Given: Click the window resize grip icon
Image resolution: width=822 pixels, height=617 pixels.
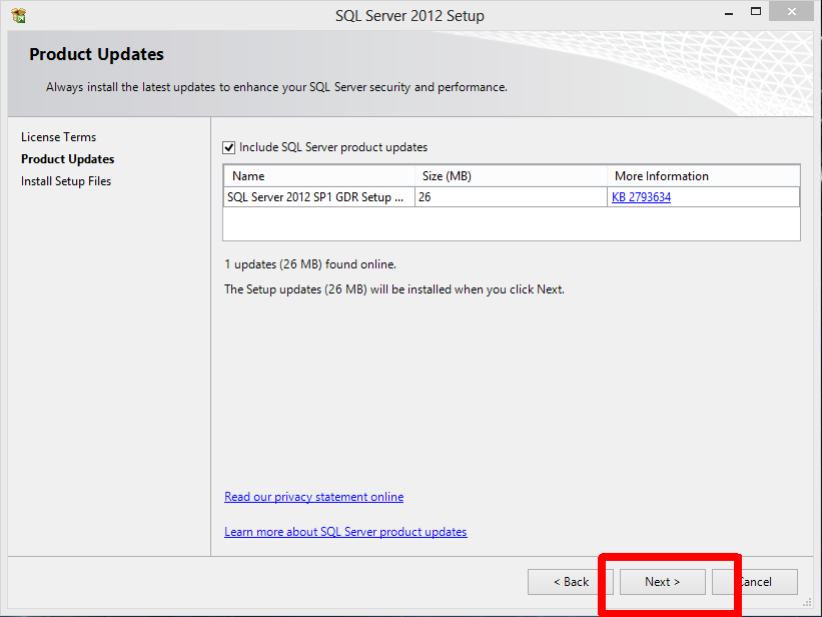Looking at the screenshot, I should coord(808,603).
